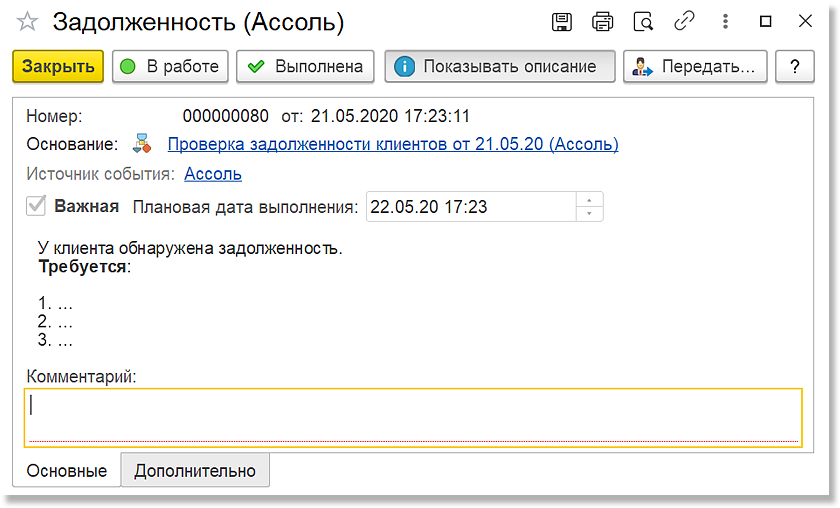Click the yellow Закрыть button
This screenshot has width=840, height=508.
click(x=58, y=66)
